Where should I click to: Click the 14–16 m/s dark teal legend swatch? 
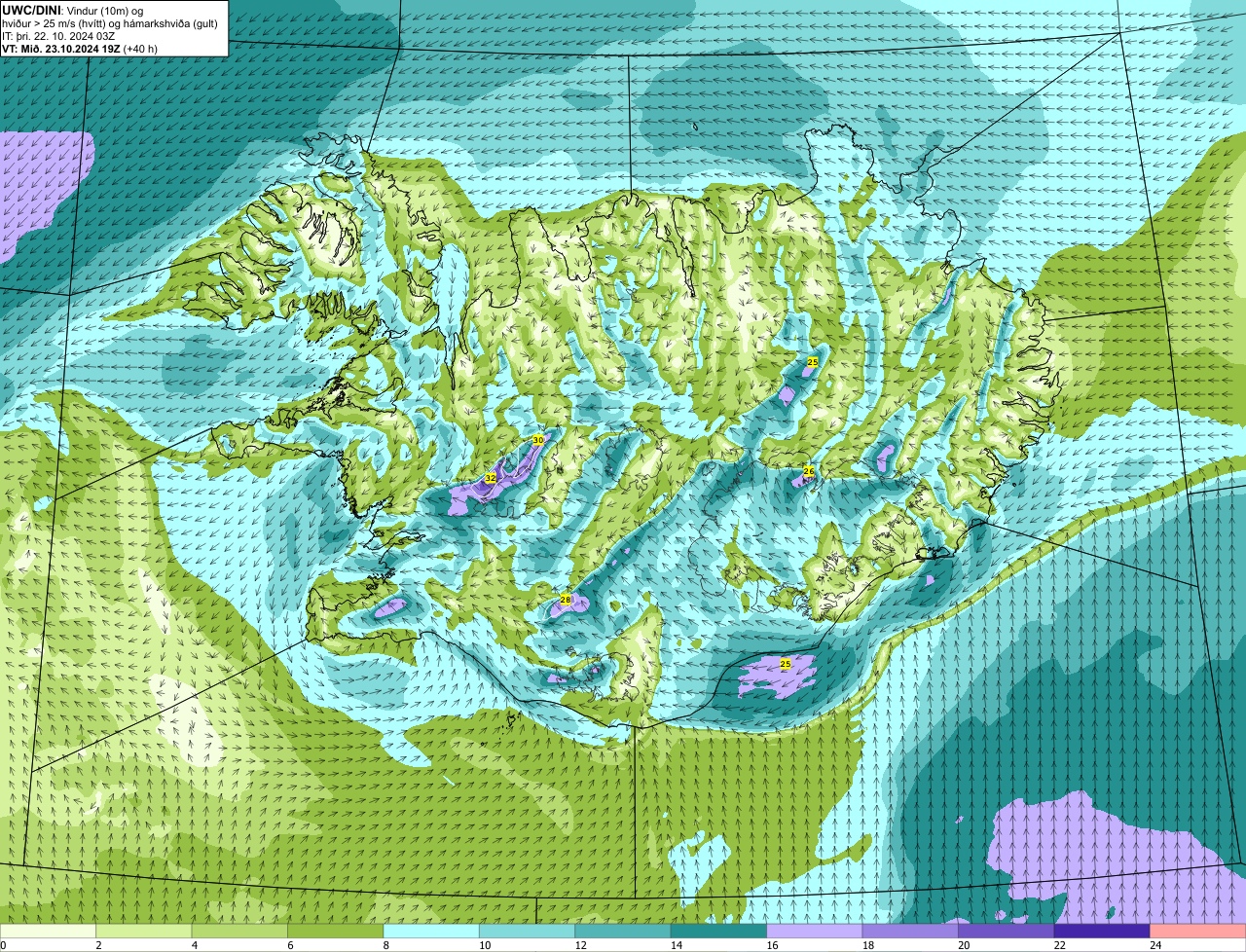click(719, 931)
